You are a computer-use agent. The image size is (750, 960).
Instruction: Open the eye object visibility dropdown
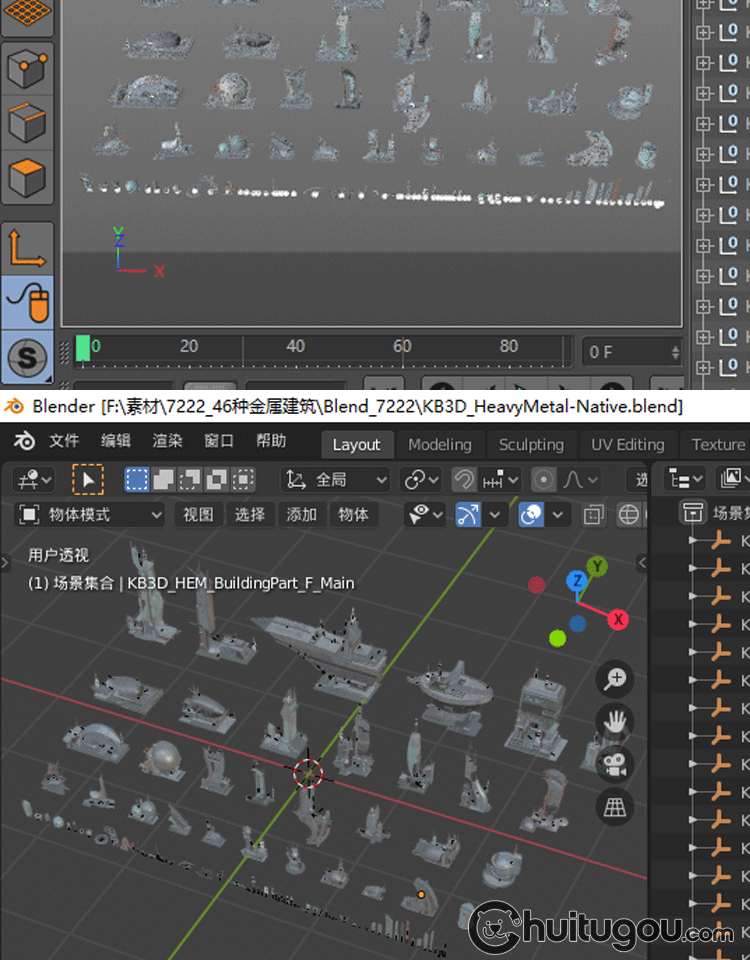(425, 514)
